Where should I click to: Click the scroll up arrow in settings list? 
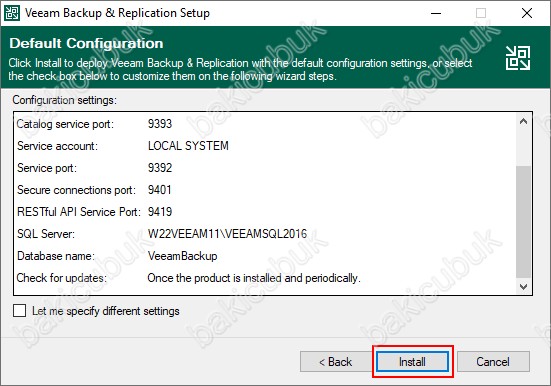pyautogui.click(x=523, y=122)
